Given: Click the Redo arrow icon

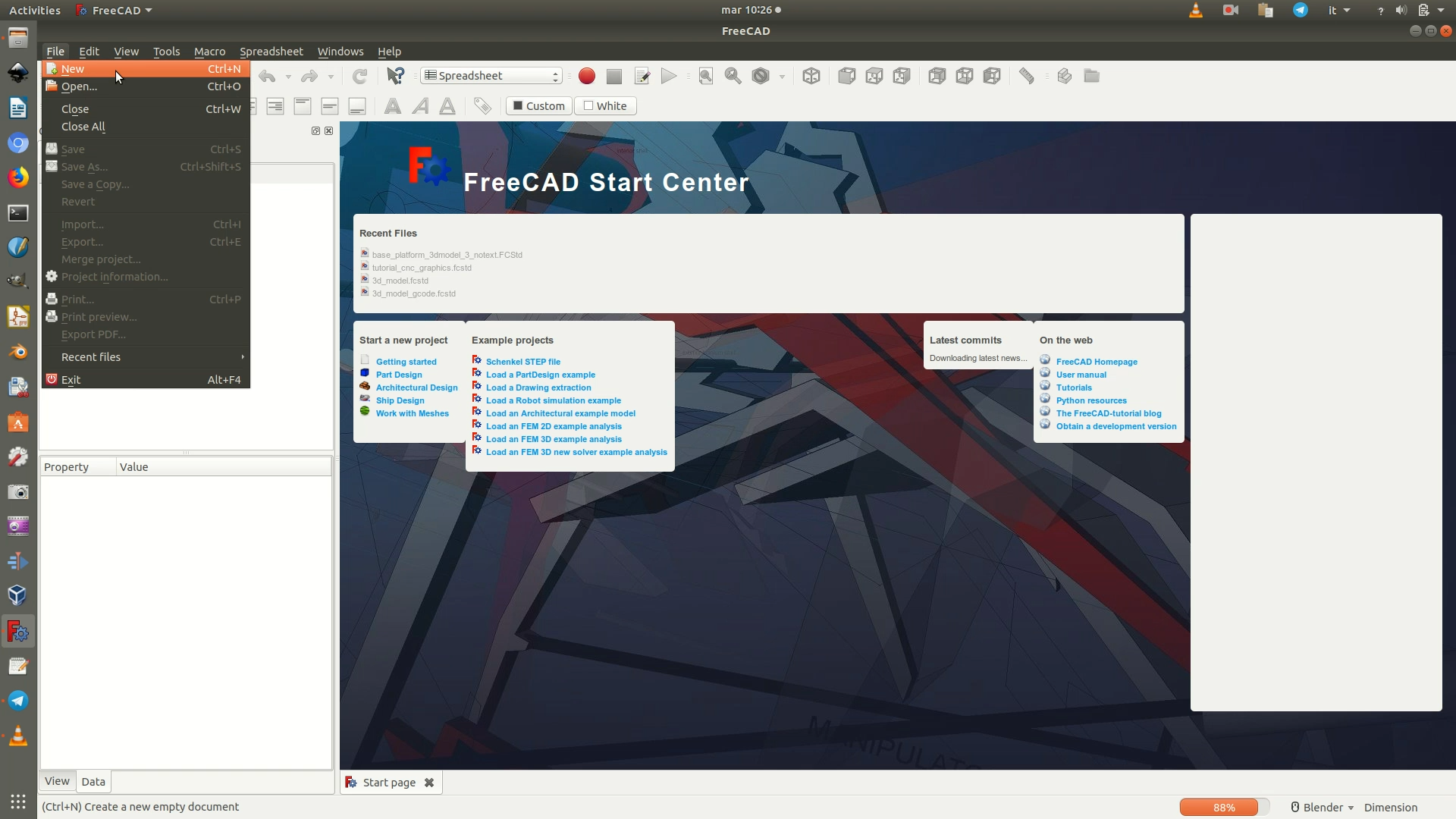Looking at the screenshot, I should coord(309,76).
